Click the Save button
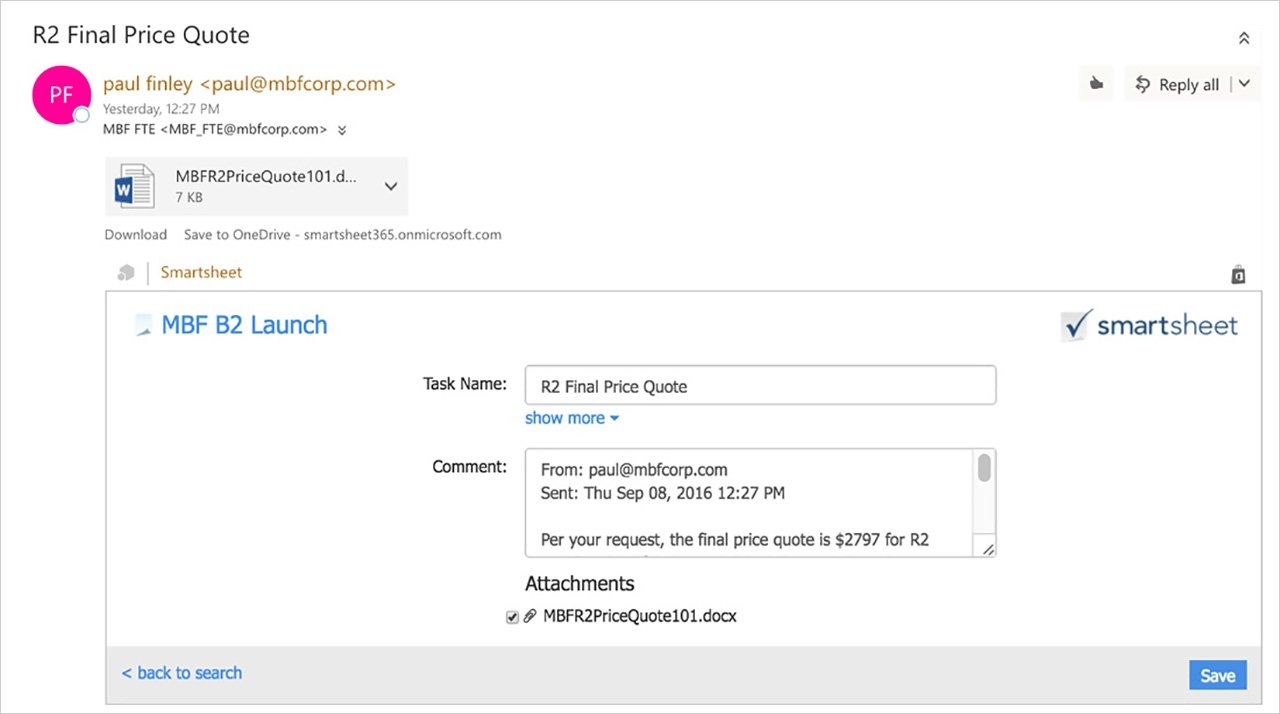The width and height of the screenshot is (1280, 714). (x=1217, y=675)
